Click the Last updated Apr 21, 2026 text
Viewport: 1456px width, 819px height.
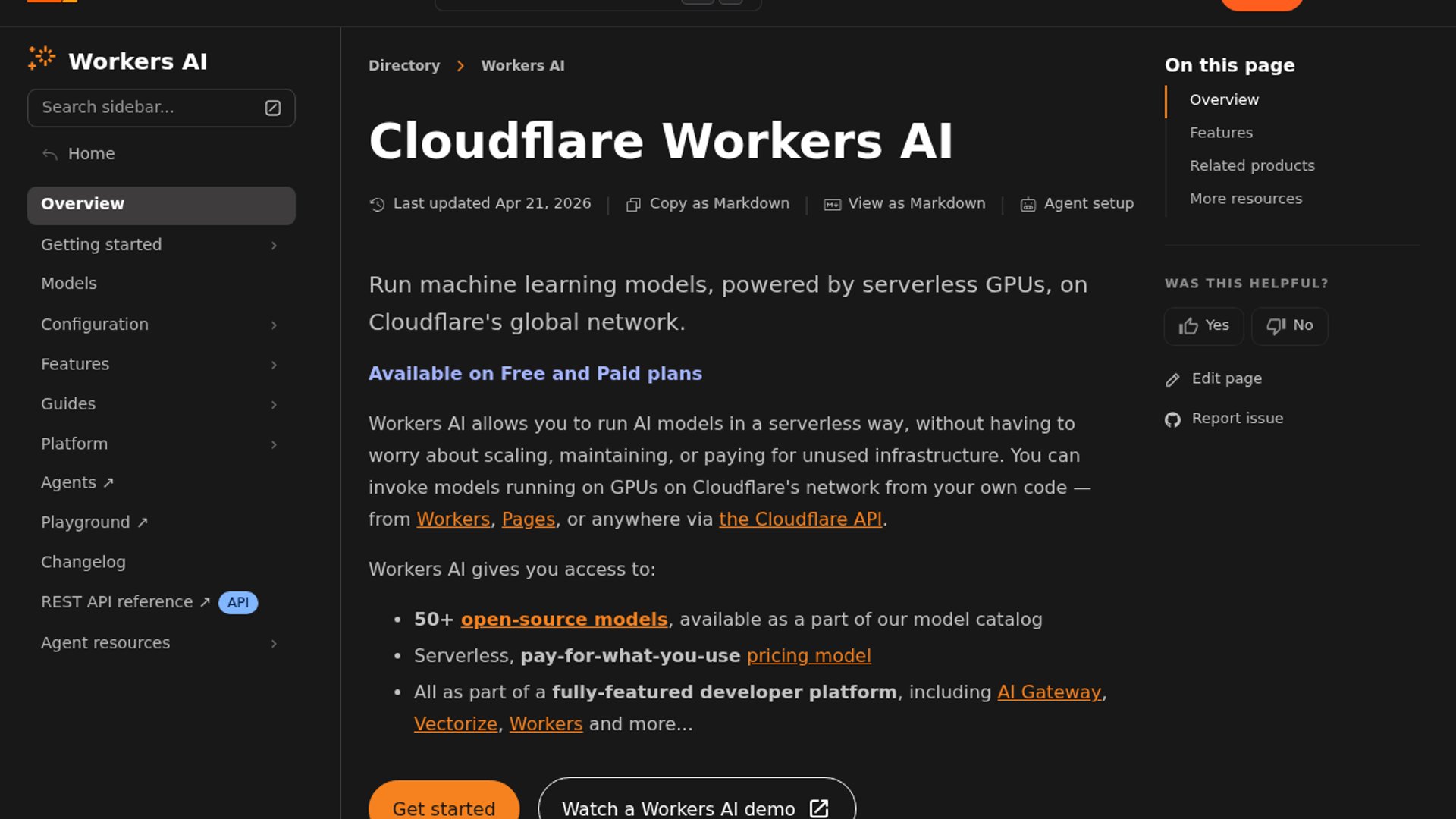click(x=492, y=204)
